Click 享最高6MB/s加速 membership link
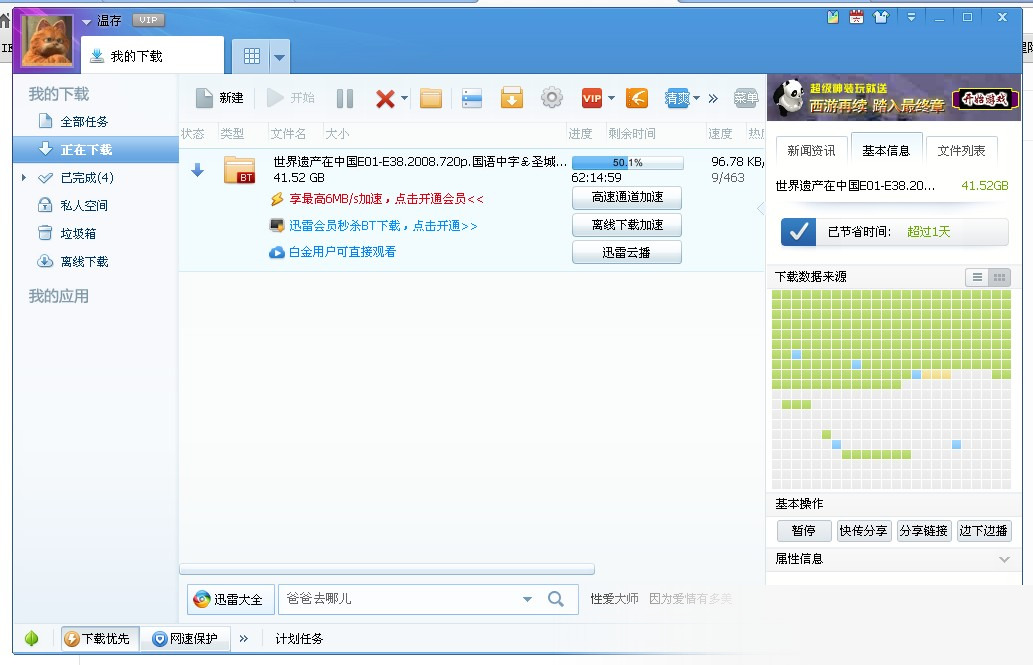Image resolution: width=1033 pixels, height=665 pixels. pos(386,199)
